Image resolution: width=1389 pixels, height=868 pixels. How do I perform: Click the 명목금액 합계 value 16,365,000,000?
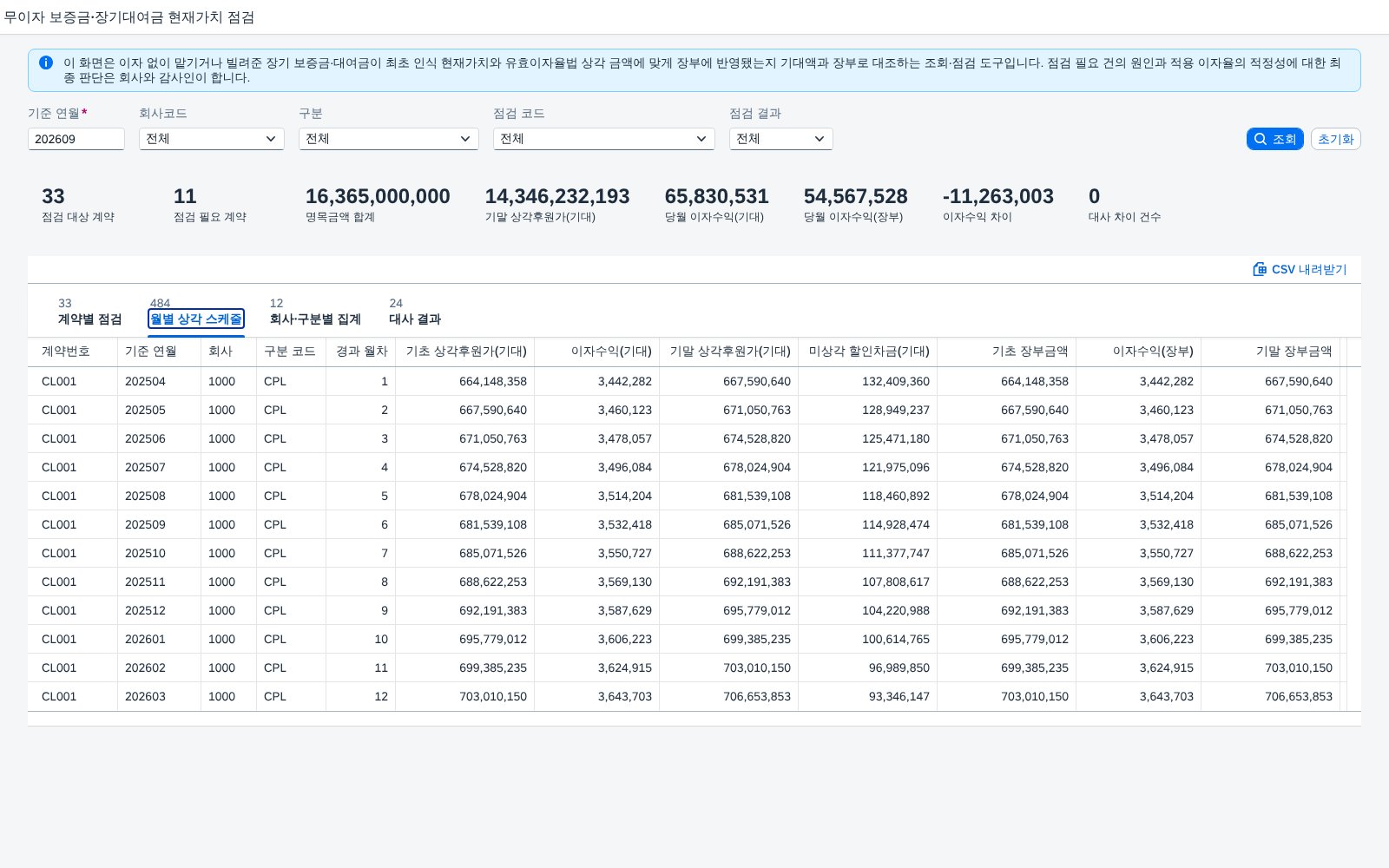click(378, 196)
